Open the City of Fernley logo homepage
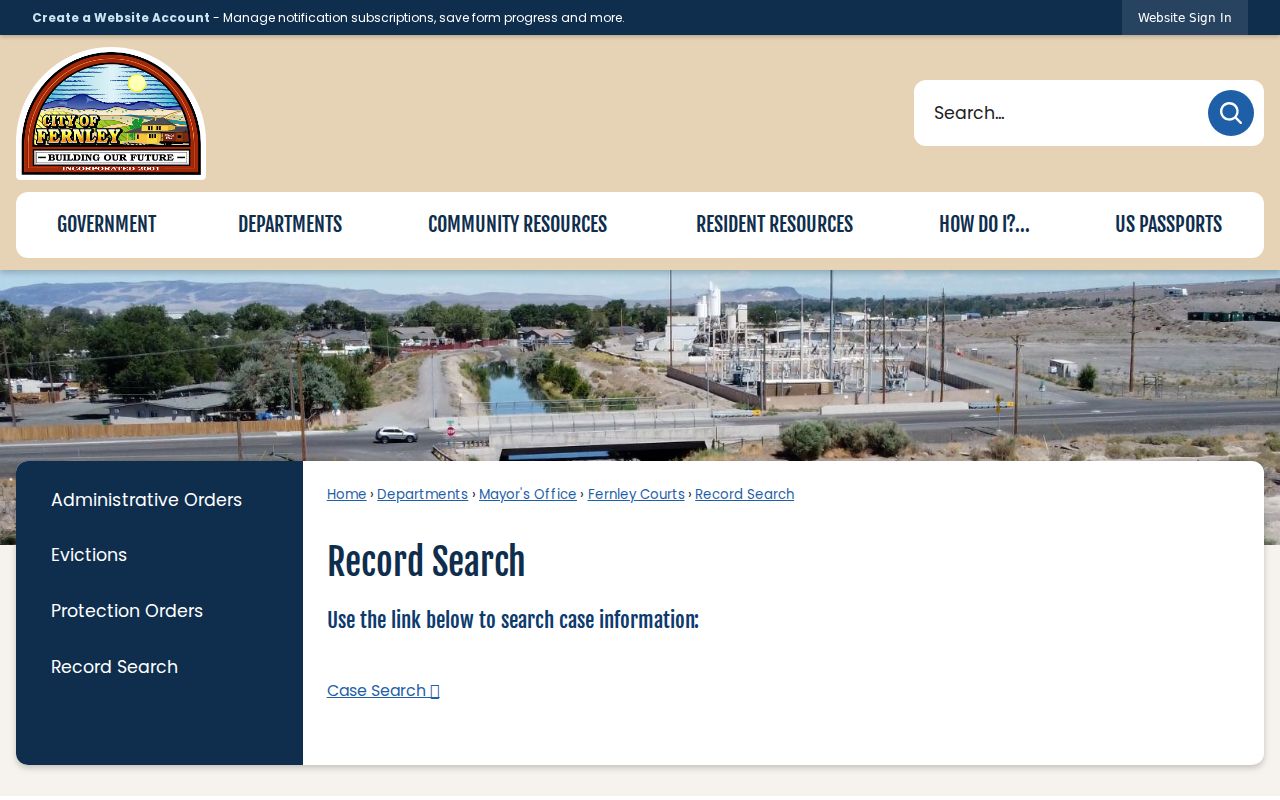Screen dimensions: 1280x800 point(111,114)
